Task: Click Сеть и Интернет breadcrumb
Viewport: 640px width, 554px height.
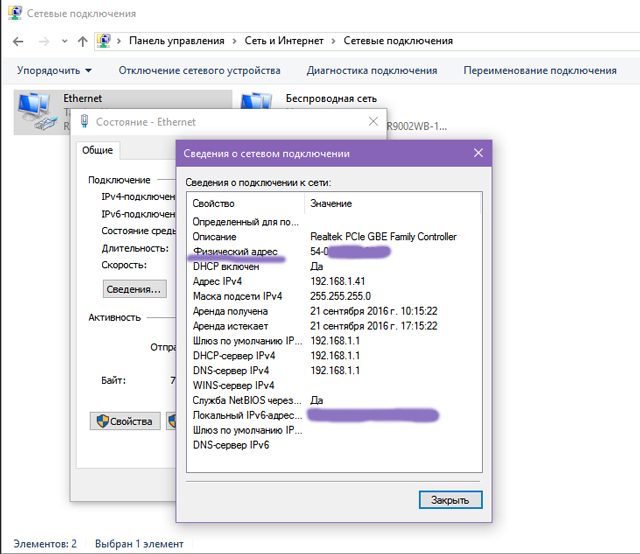Action: tap(284, 41)
